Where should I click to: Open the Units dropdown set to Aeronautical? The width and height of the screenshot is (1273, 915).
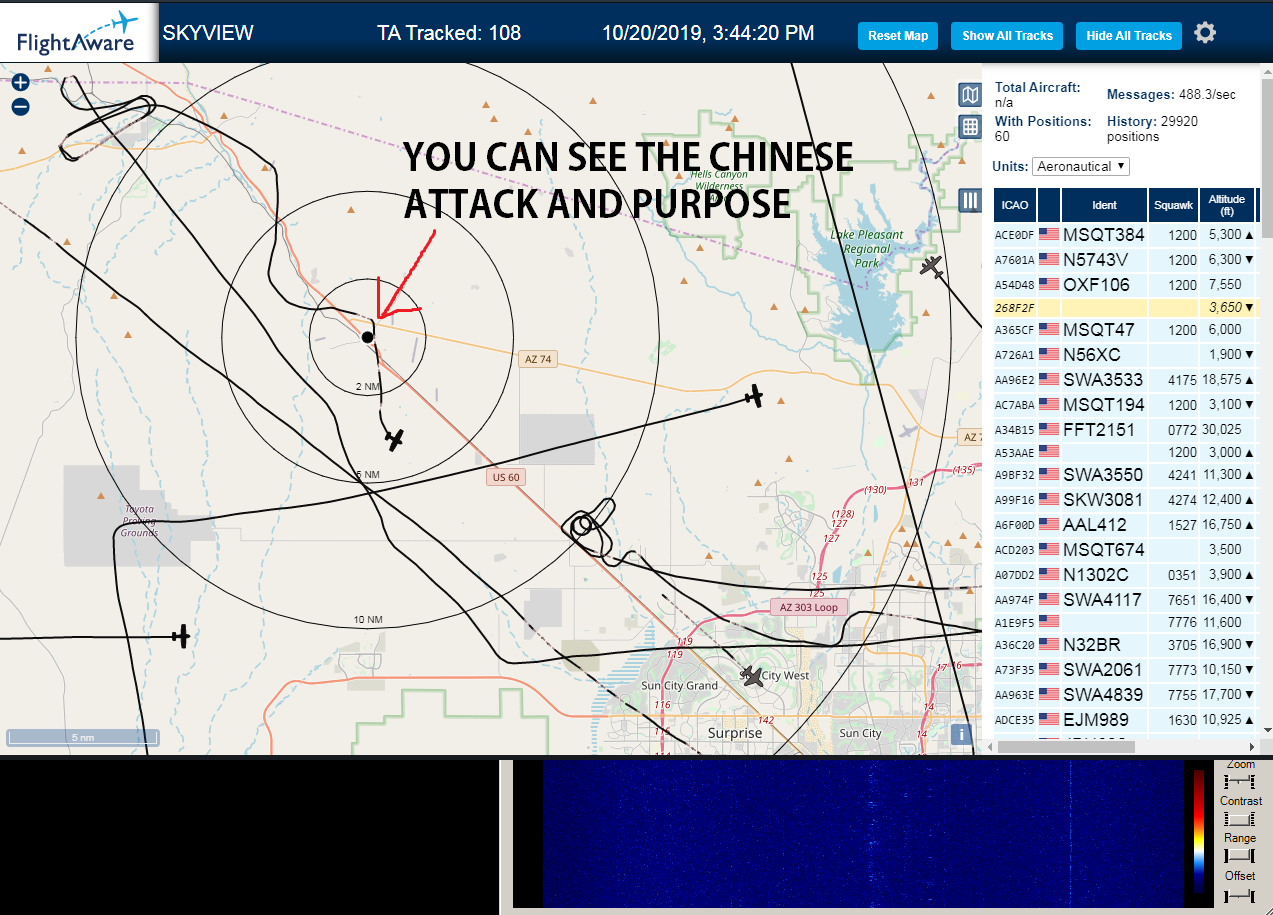click(1081, 166)
